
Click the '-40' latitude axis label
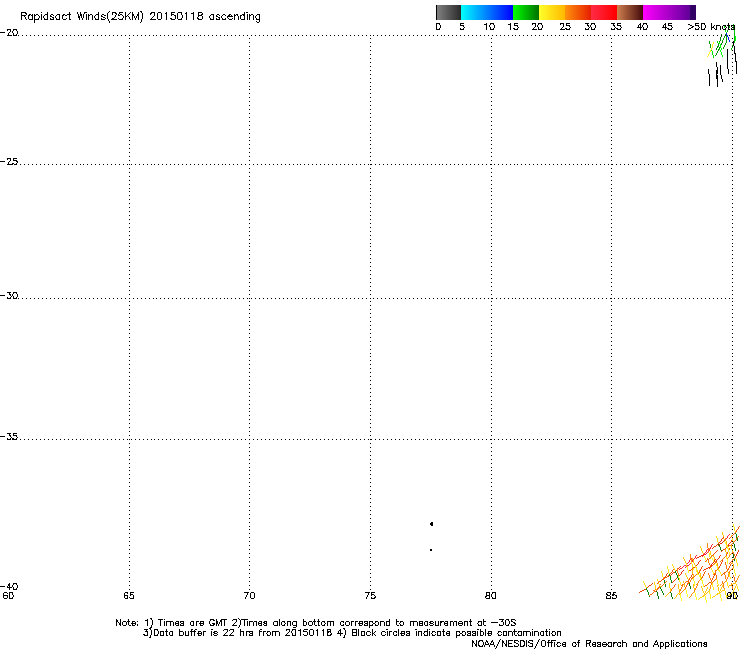[x=9, y=586]
